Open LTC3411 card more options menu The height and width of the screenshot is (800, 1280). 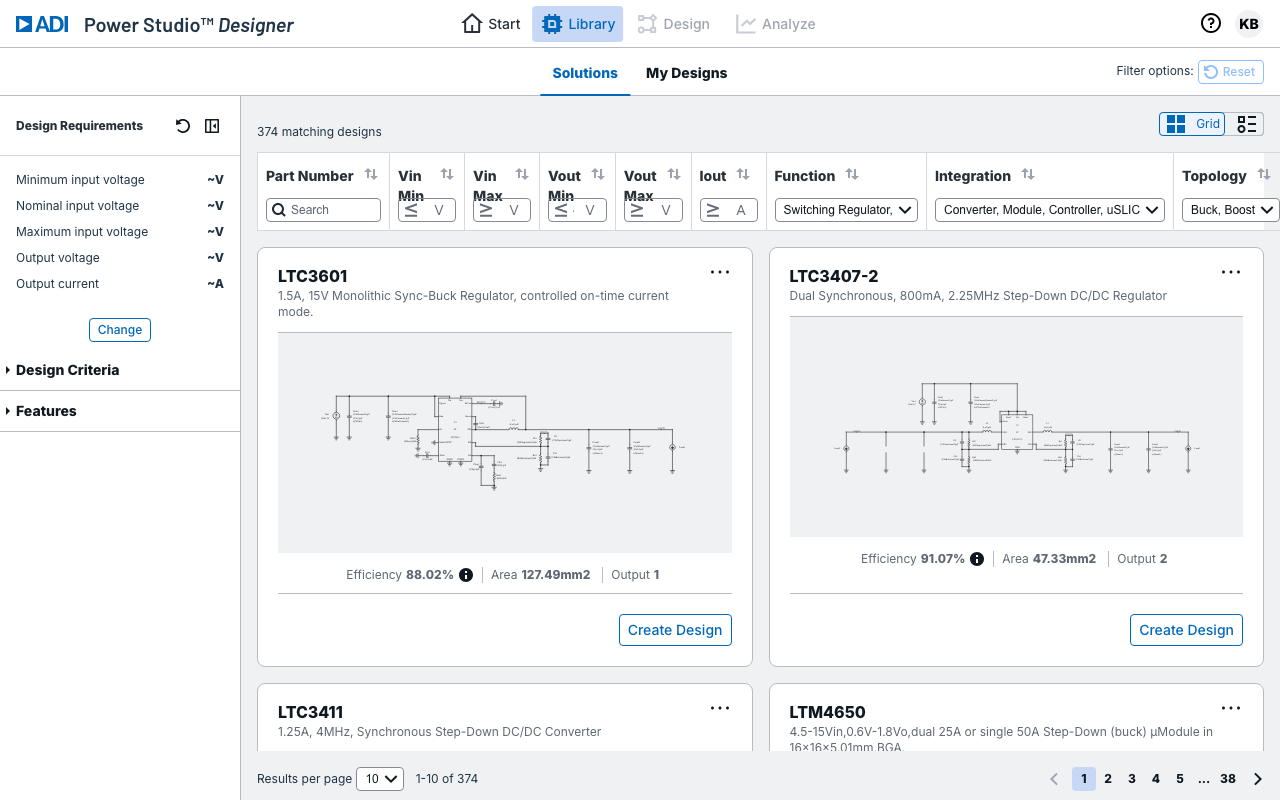point(720,708)
